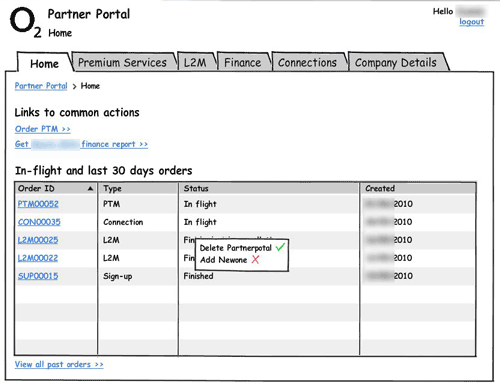Click the Partner Portal title text
The height and width of the screenshot is (386, 500).
click(89, 14)
